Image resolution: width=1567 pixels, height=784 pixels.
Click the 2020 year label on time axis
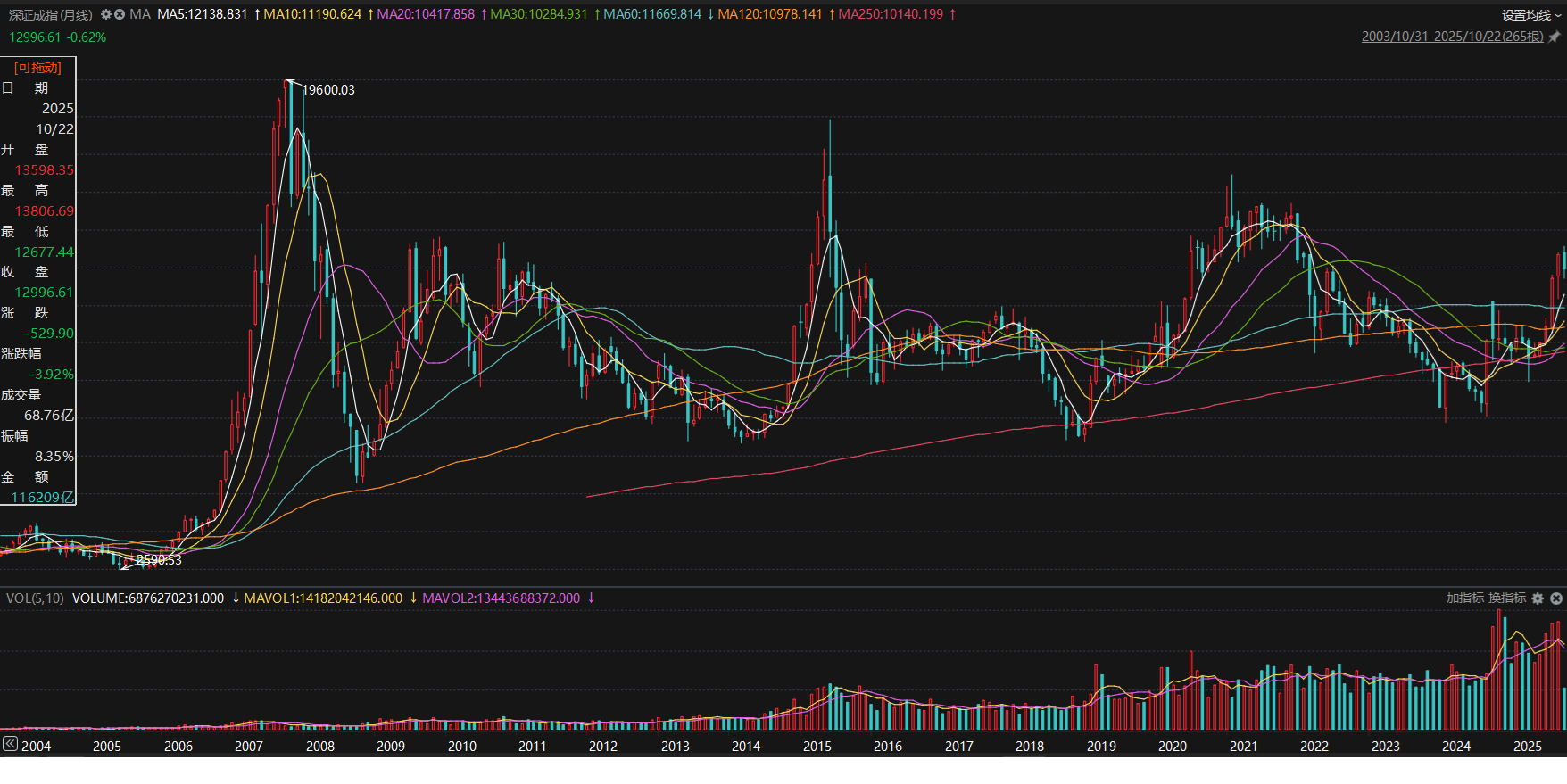1172,747
